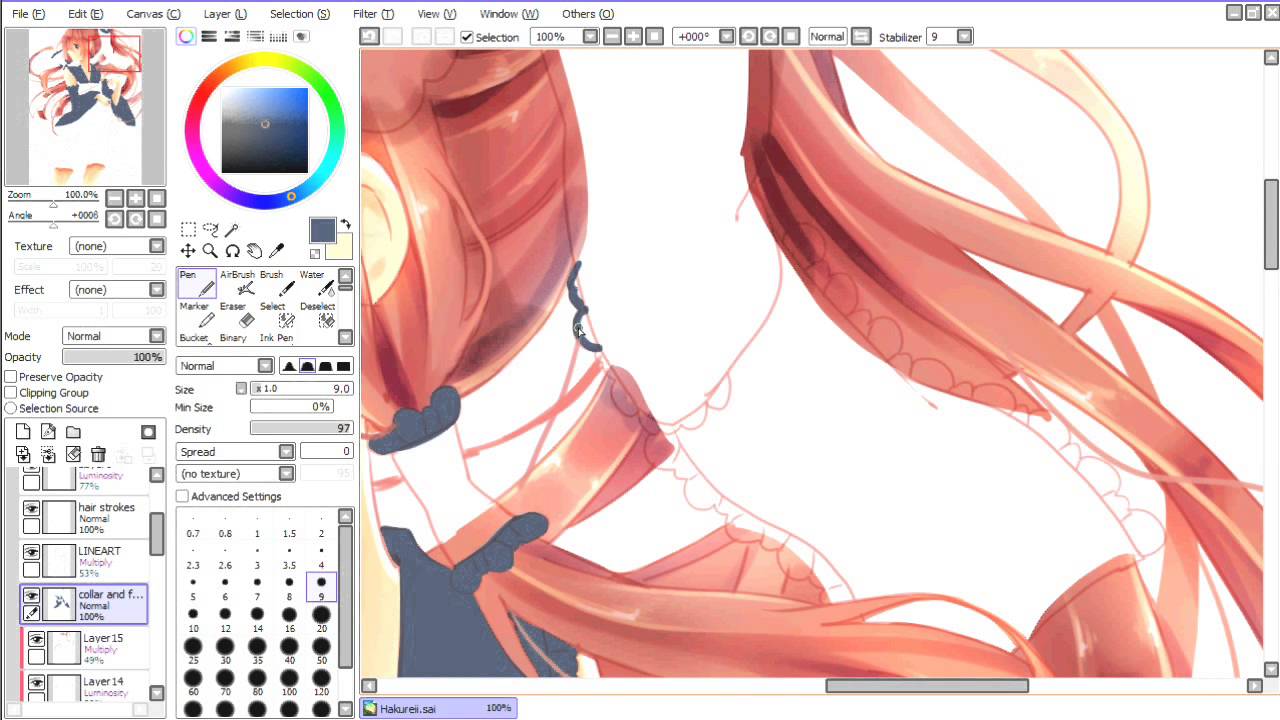Click the foreground color swatch
This screenshot has width=1280, height=720.
322,230
